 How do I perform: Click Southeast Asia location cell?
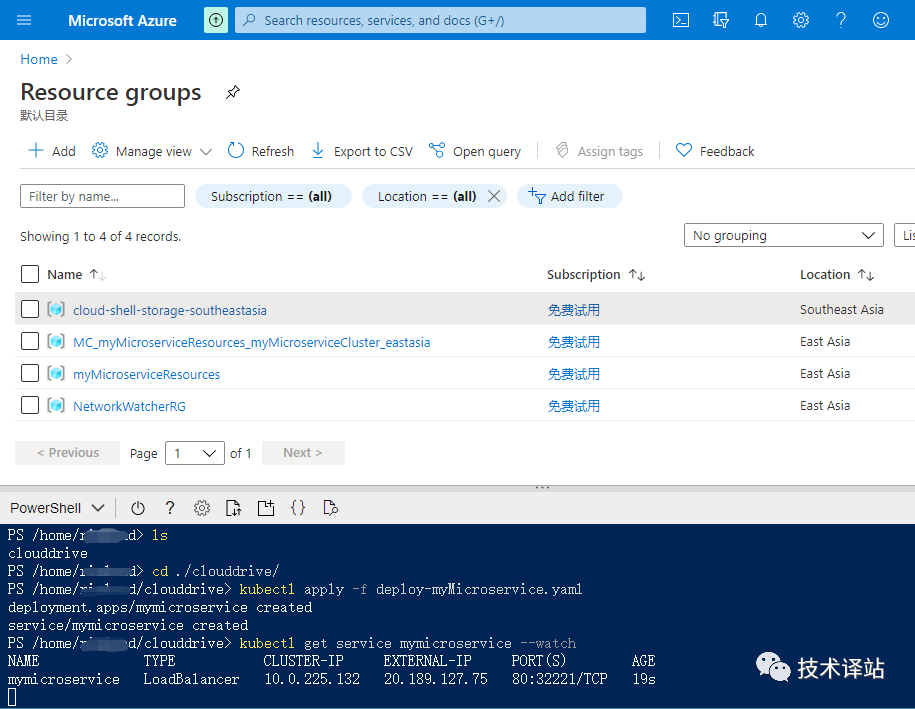pyautogui.click(x=841, y=309)
